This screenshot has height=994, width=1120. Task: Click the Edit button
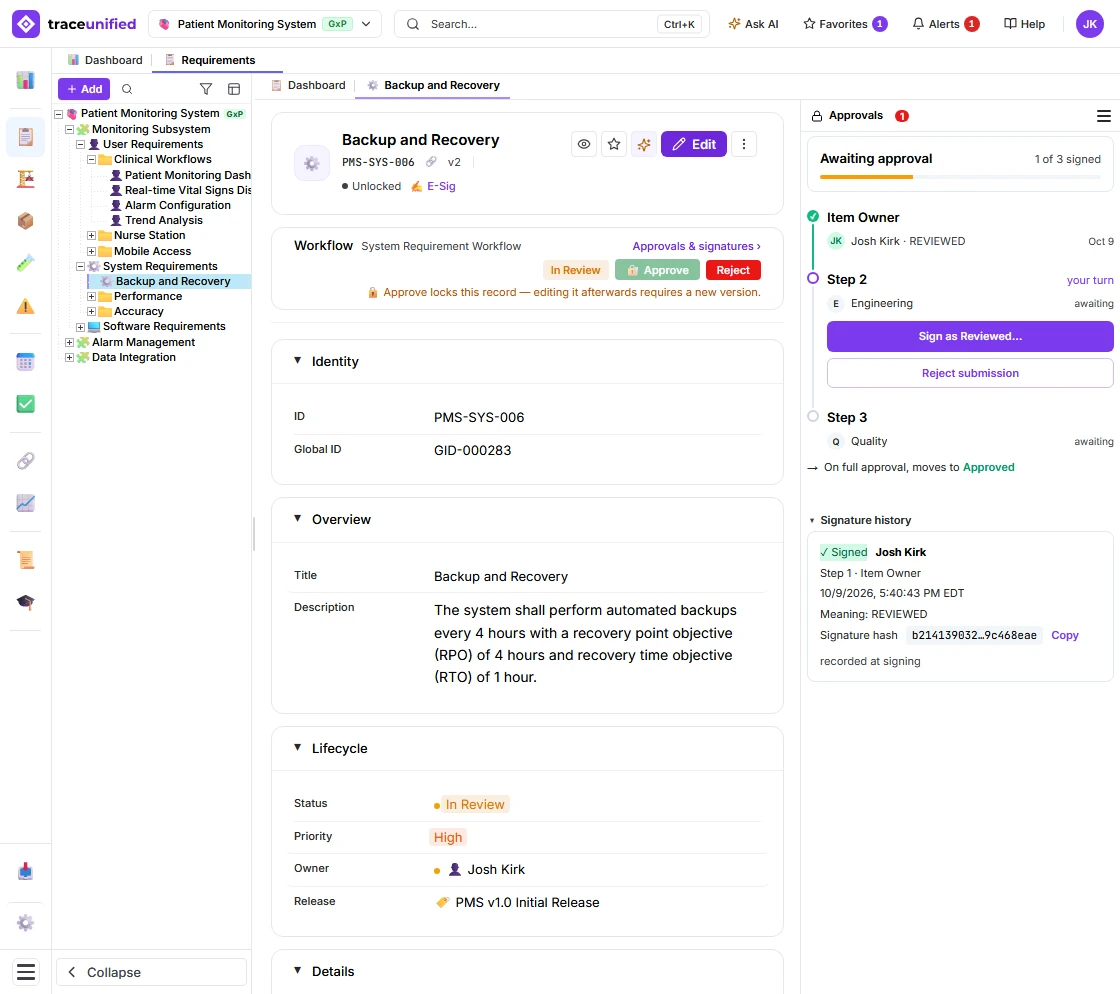pos(694,144)
